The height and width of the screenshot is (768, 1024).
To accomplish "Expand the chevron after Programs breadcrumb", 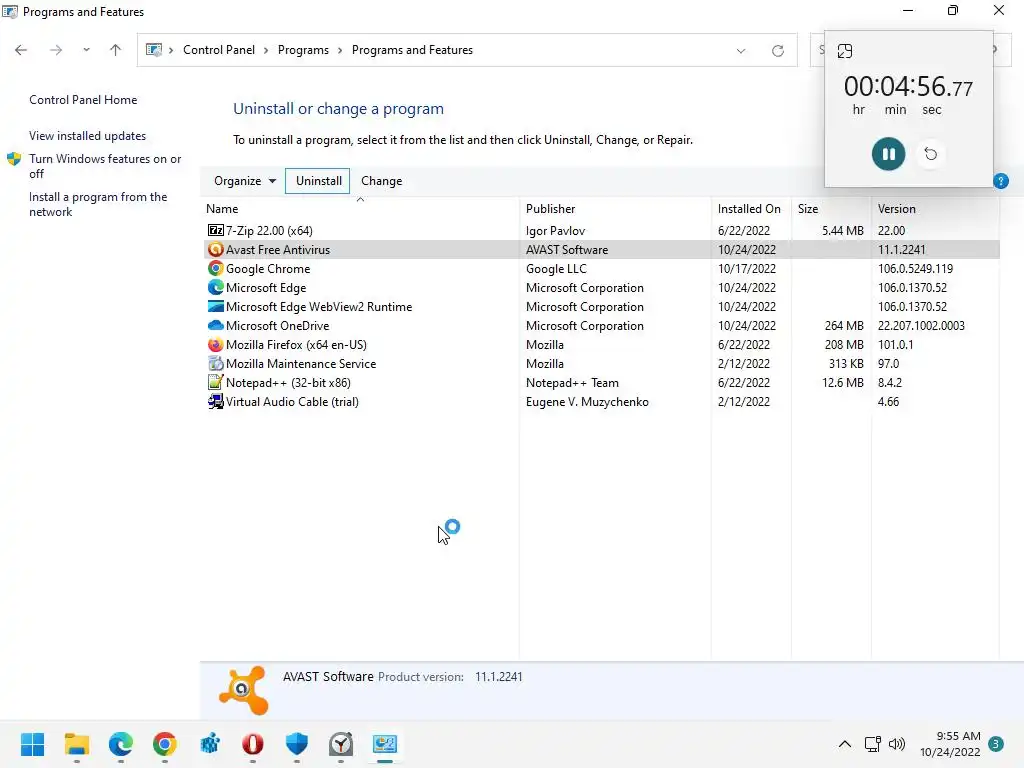I will click(x=340, y=50).
